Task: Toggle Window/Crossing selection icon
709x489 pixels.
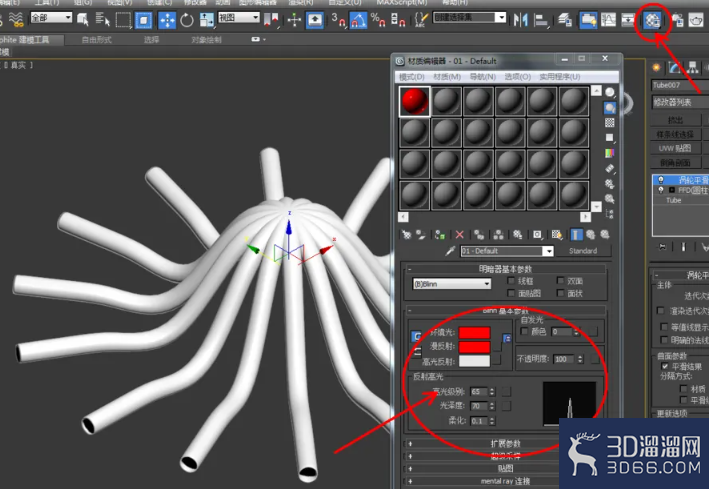Action: [x=143, y=20]
